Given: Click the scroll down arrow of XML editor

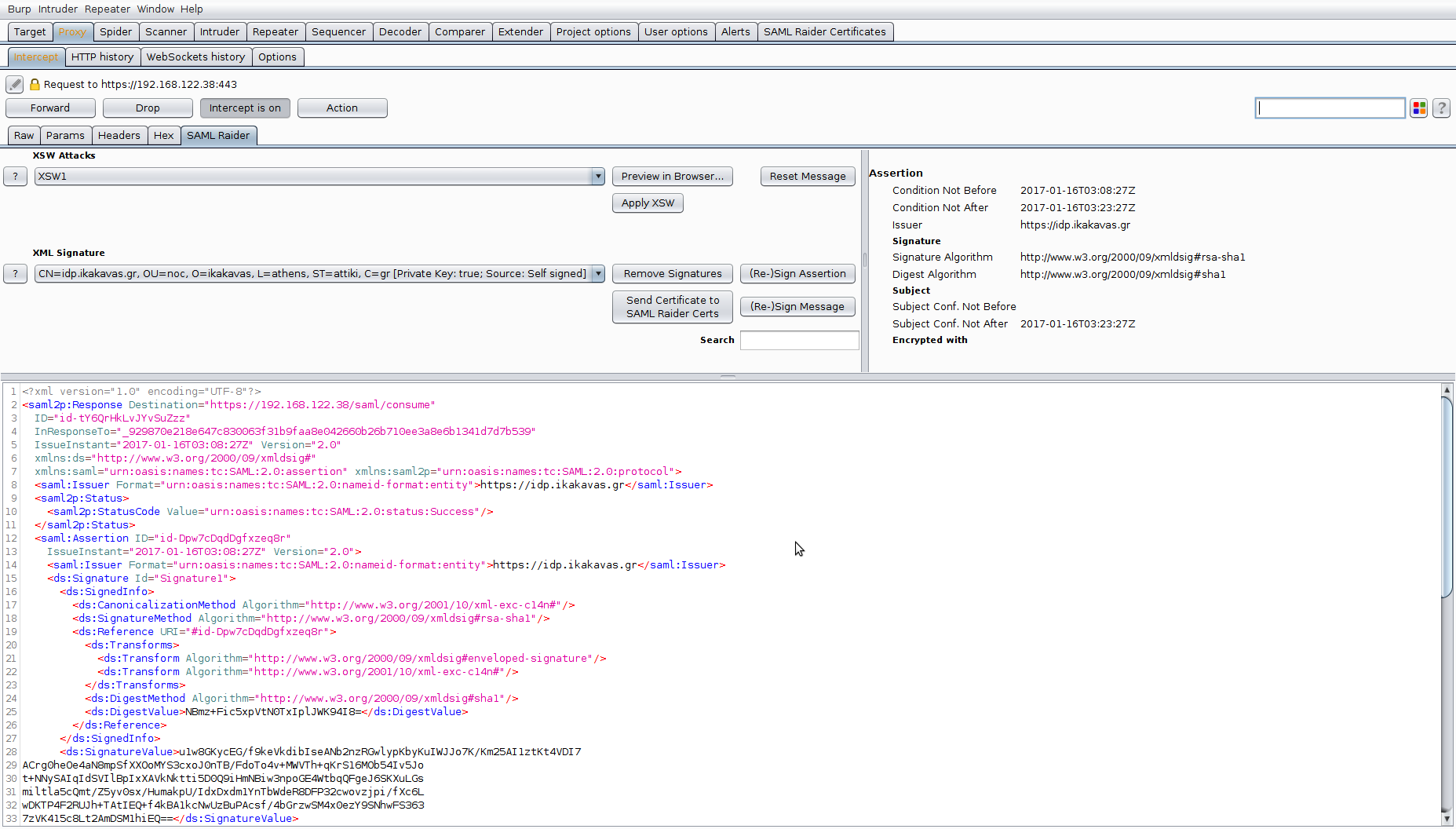Looking at the screenshot, I should [1447, 819].
